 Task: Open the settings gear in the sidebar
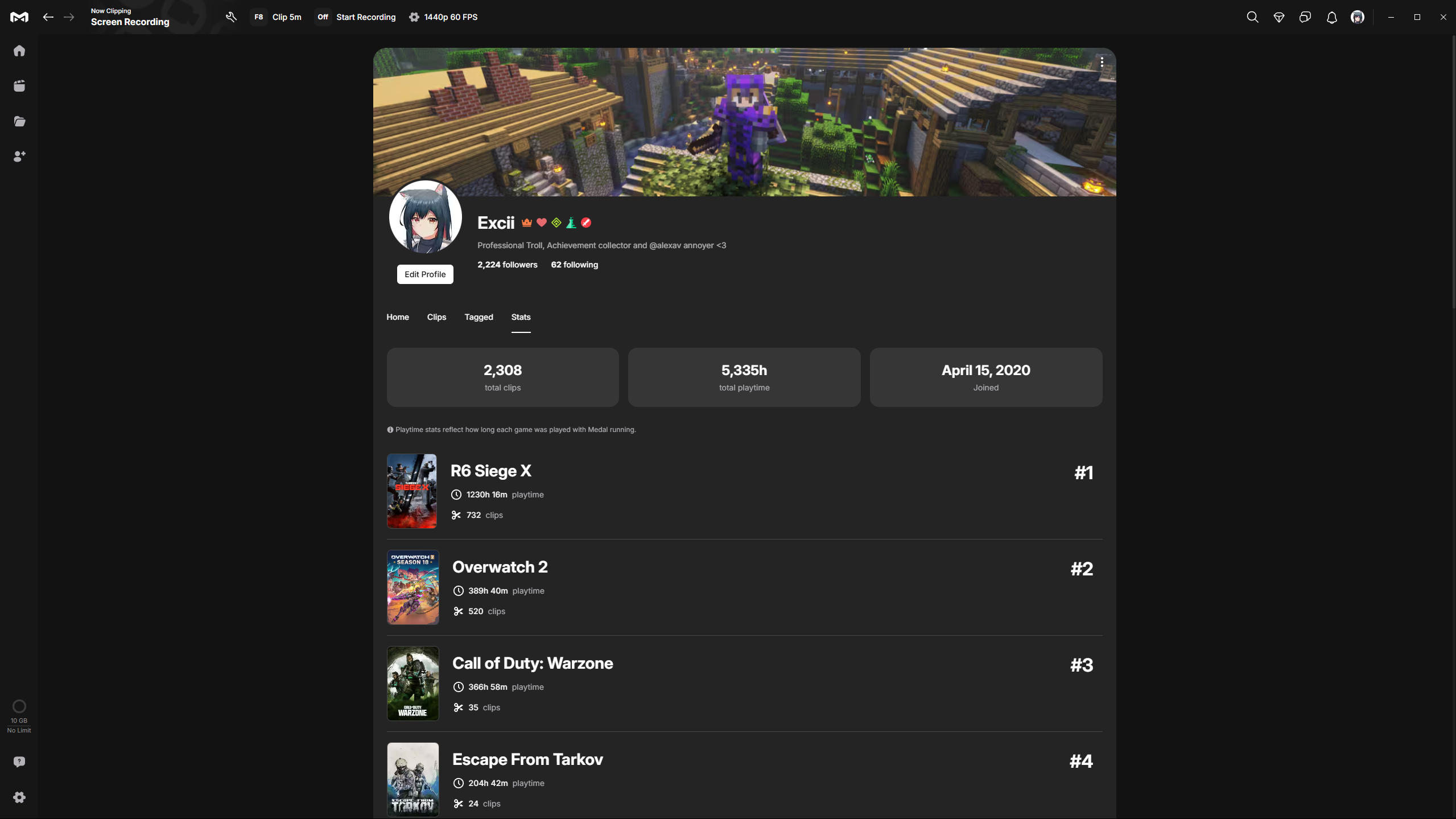click(x=19, y=797)
